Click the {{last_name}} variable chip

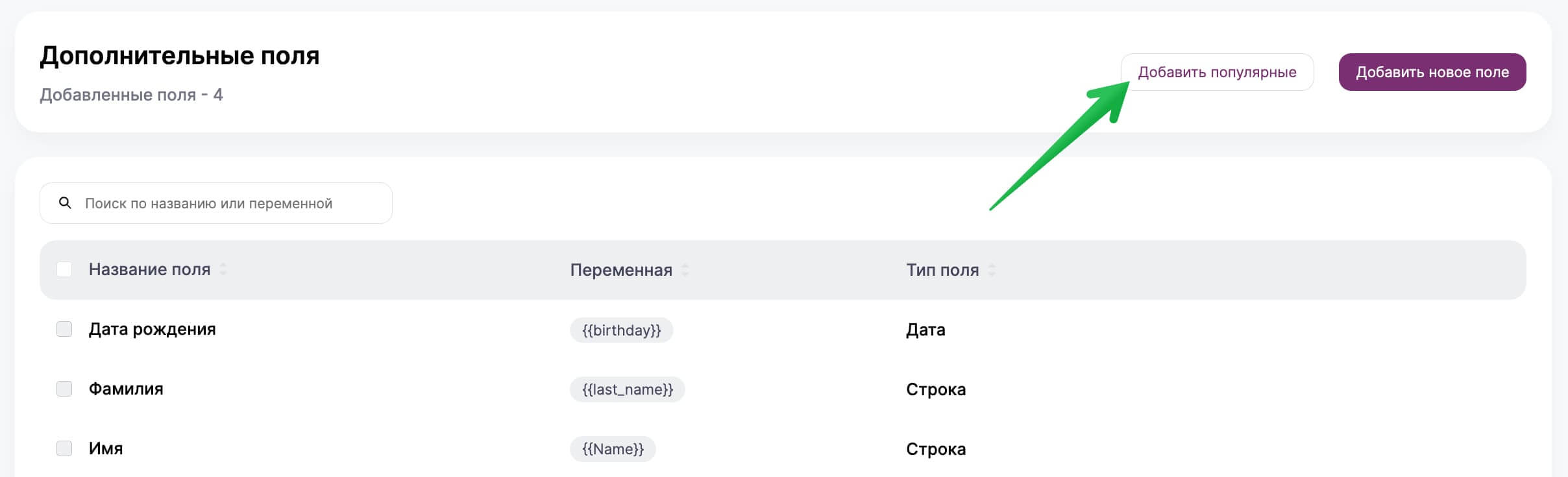(627, 389)
